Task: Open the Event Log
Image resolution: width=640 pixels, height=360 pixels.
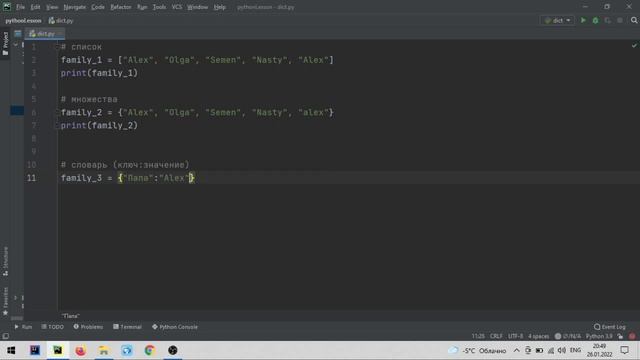Action: pyautogui.click(x=610, y=327)
